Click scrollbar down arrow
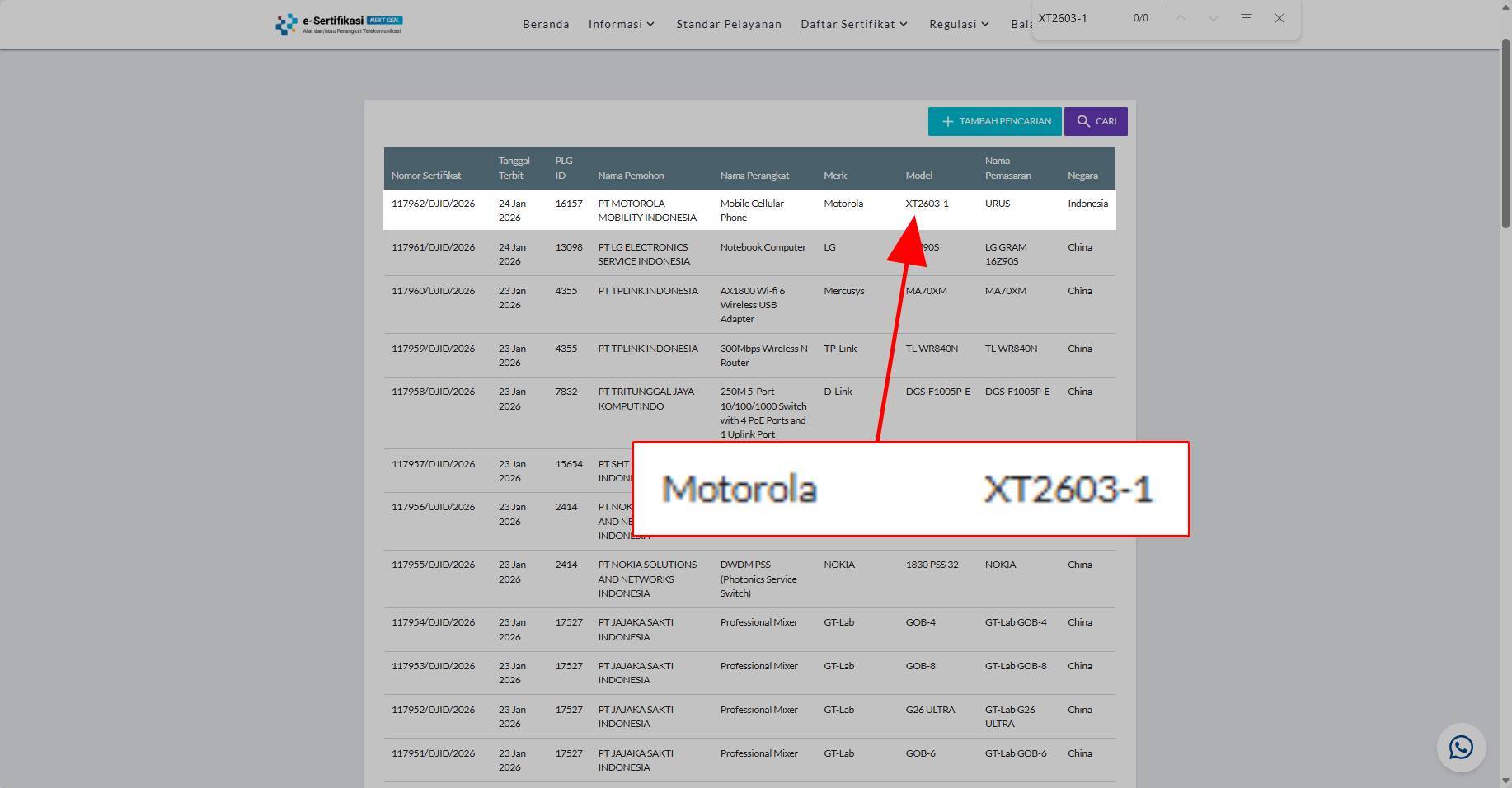Image resolution: width=1512 pixels, height=788 pixels. click(x=1505, y=781)
